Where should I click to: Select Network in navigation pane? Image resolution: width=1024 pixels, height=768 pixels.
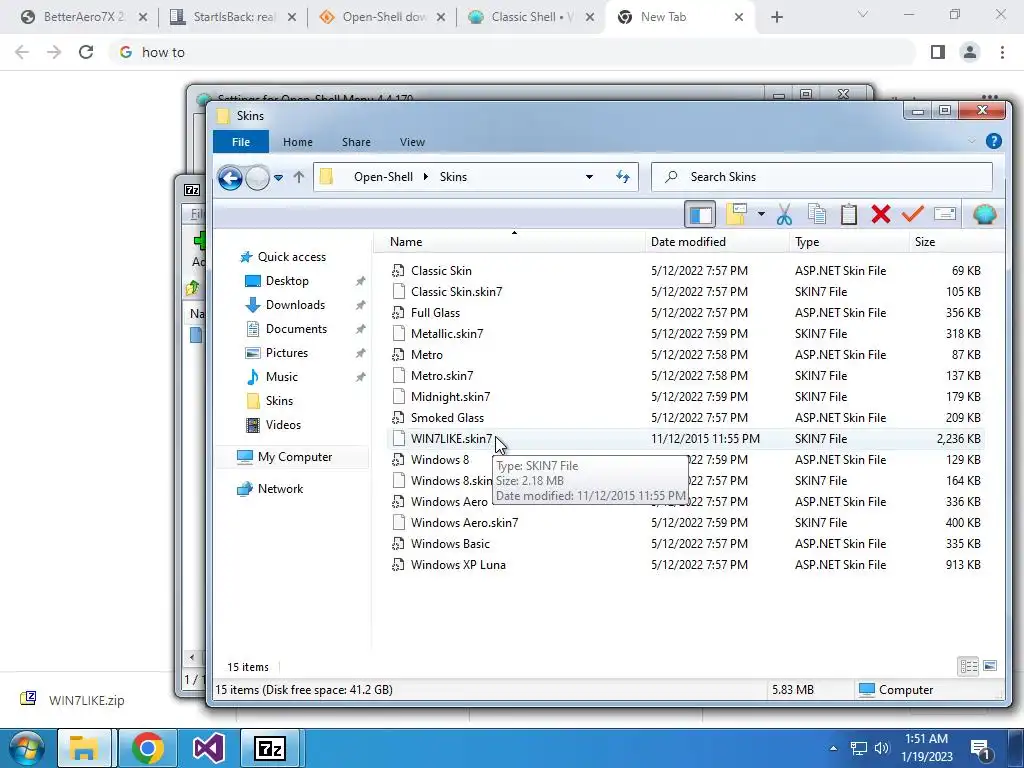280,489
